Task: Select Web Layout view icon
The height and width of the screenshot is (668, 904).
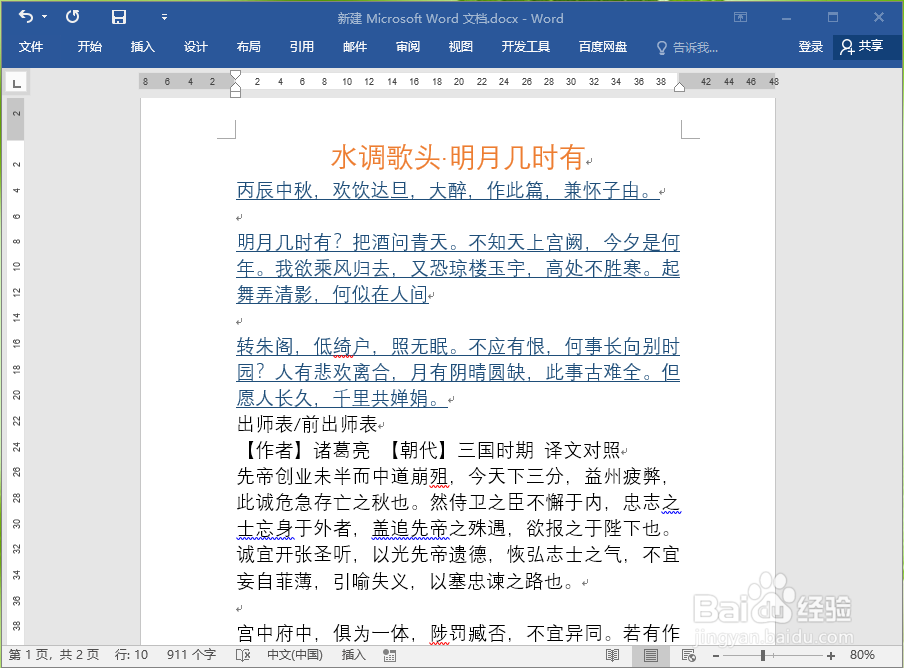Action: click(x=686, y=655)
